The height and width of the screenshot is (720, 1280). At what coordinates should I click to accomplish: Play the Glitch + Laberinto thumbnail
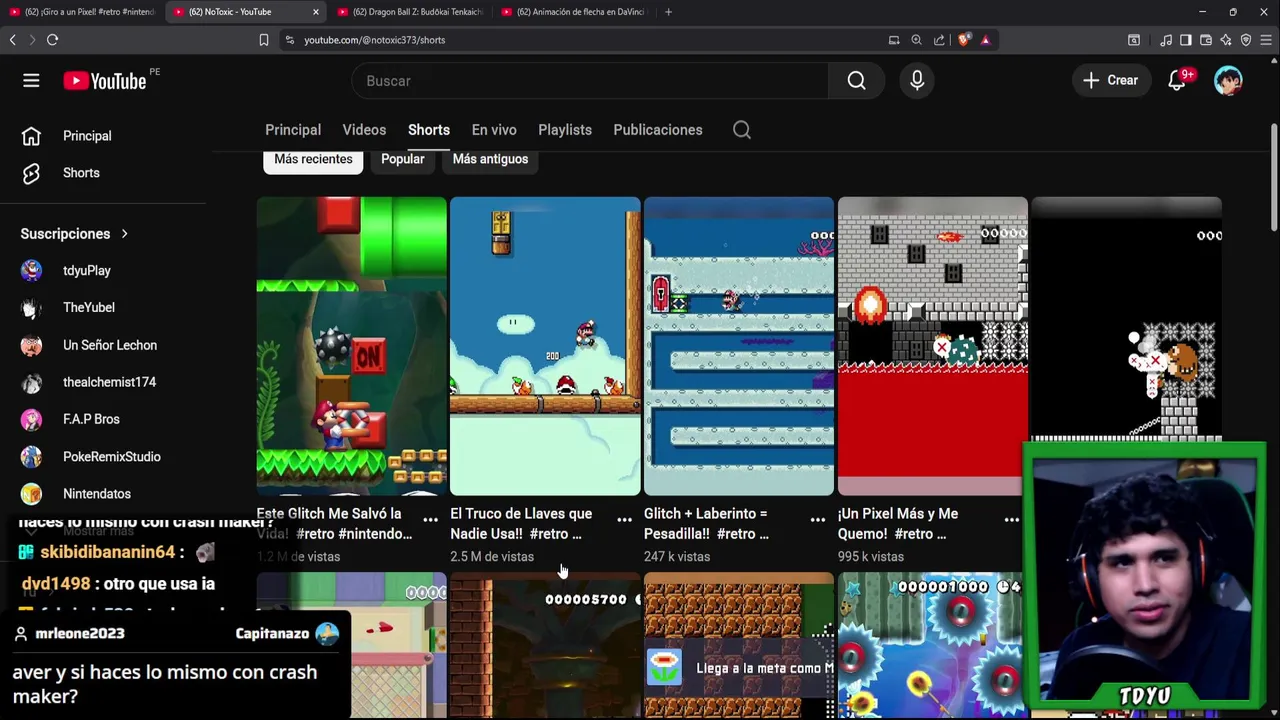click(x=739, y=346)
